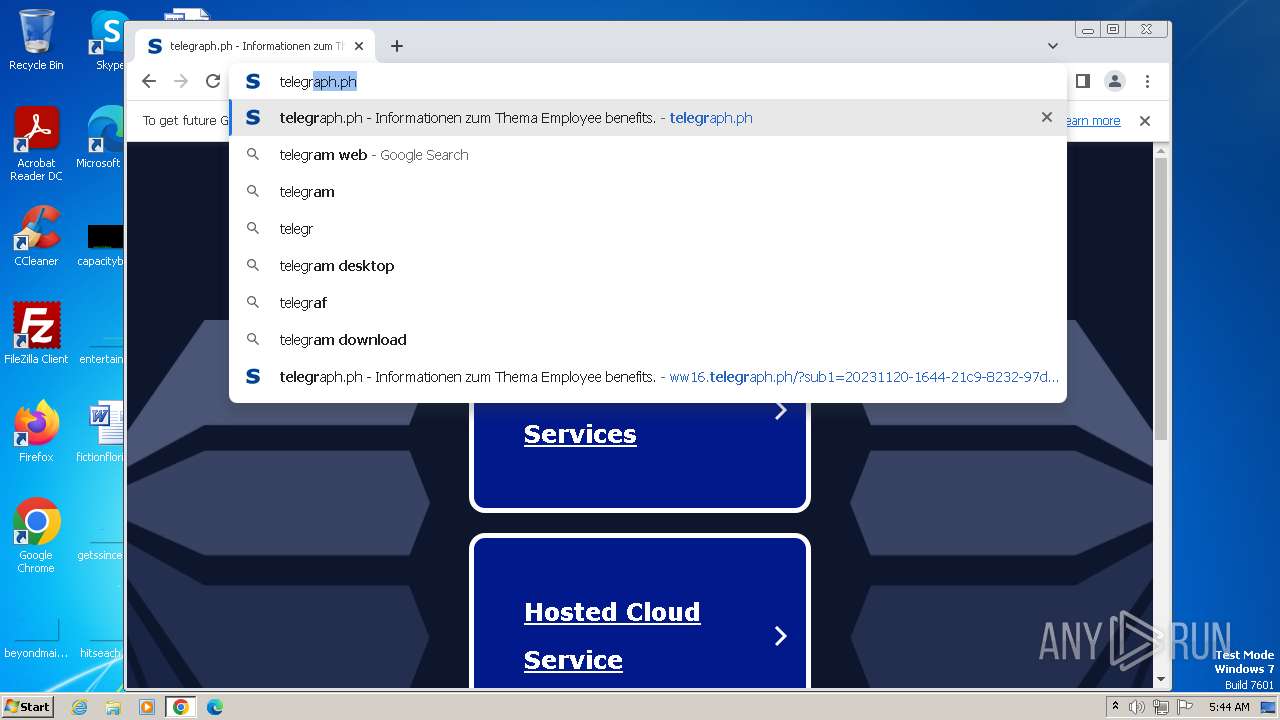Open File Explorer from taskbar
This screenshot has width=1280, height=720.
coord(113,707)
